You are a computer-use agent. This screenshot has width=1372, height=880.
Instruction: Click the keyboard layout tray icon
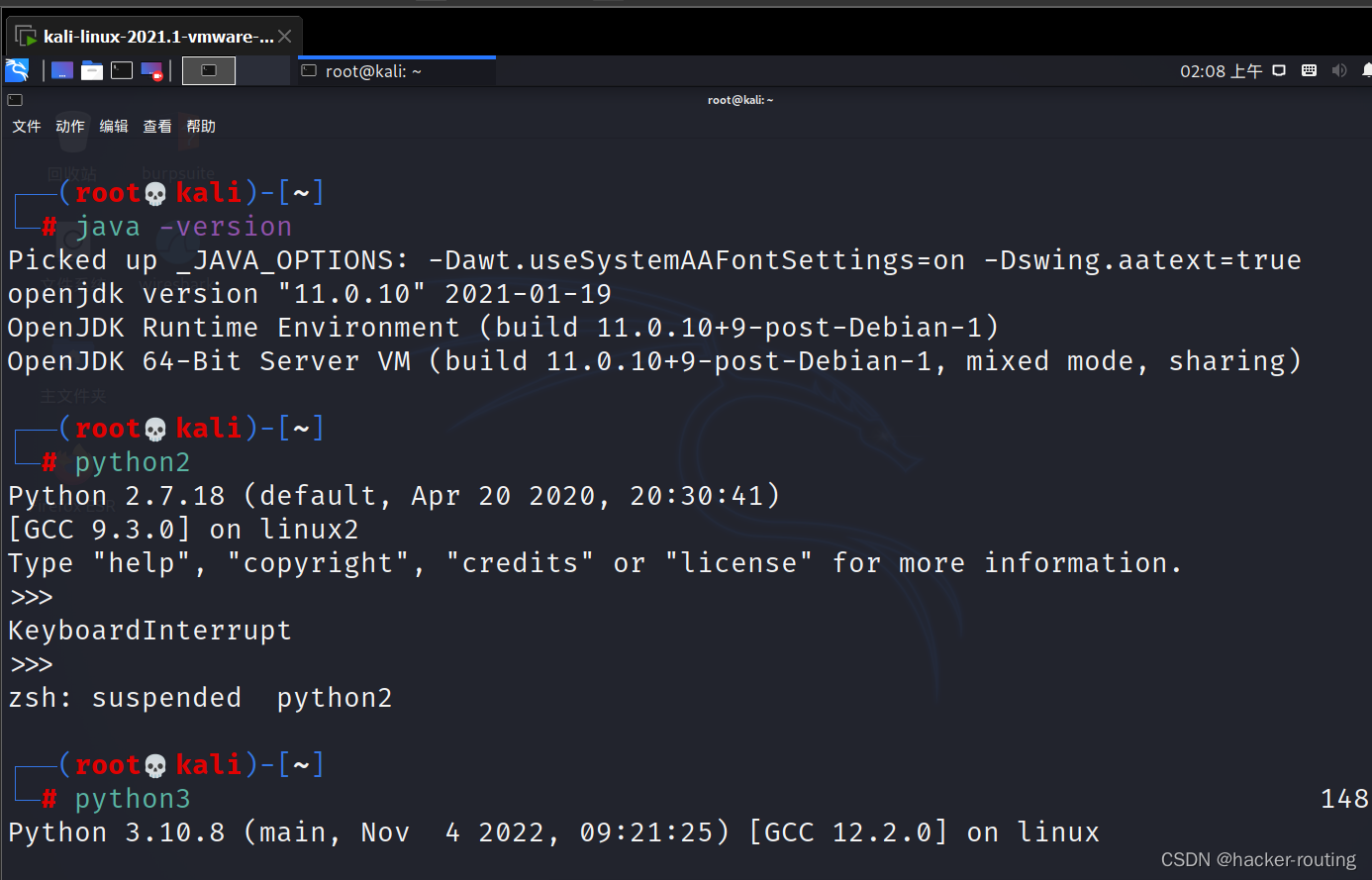click(1309, 69)
